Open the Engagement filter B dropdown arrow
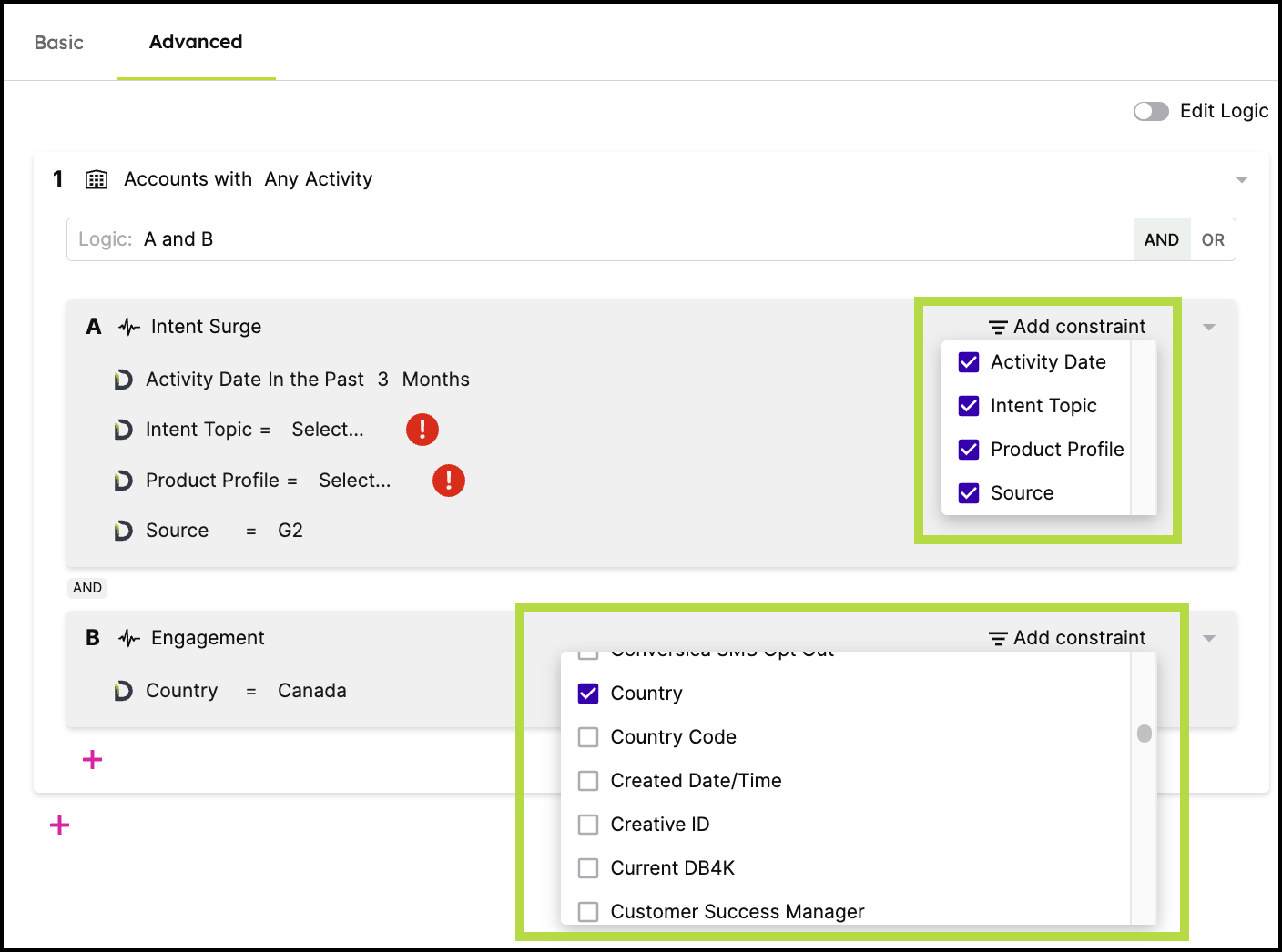The image size is (1282, 952). tap(1209, 639)
